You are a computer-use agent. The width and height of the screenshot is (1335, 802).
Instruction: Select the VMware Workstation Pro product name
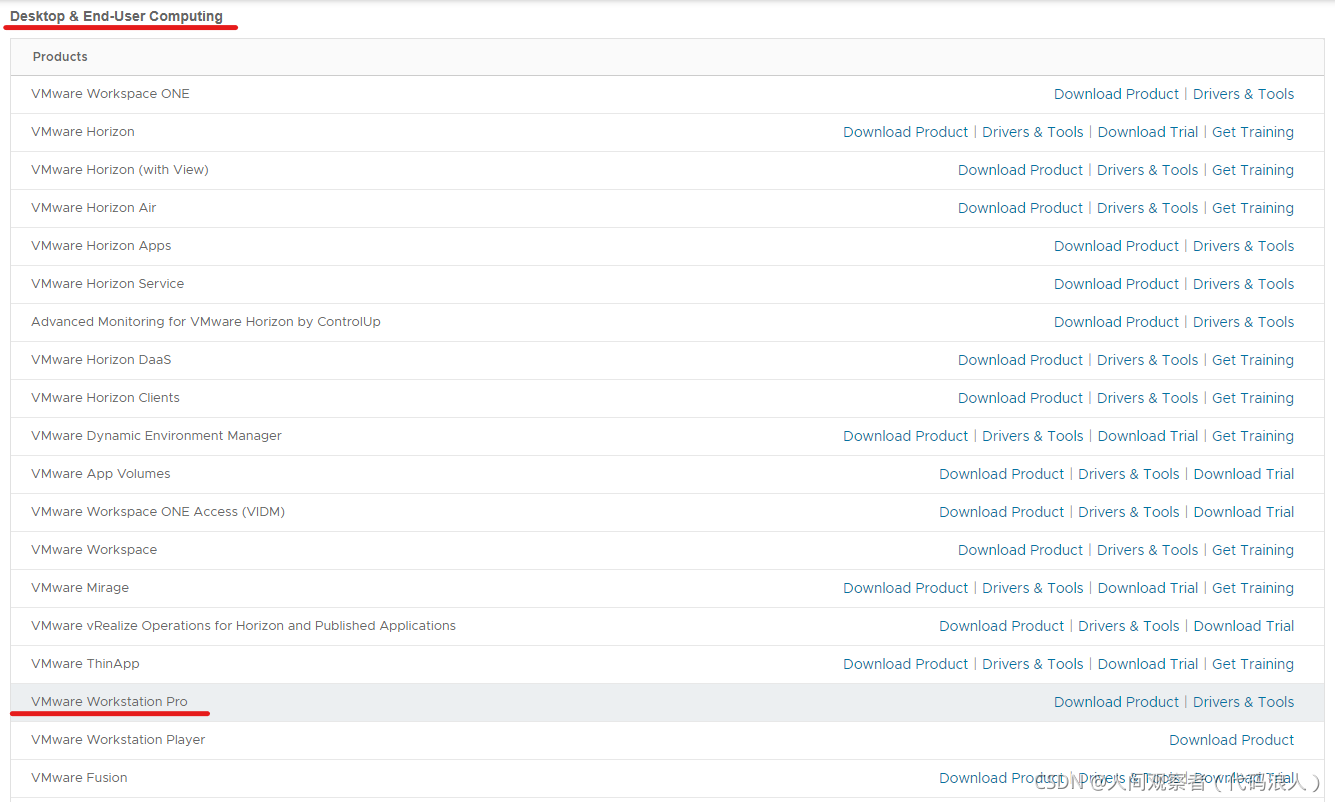click(x=109, y=702)
